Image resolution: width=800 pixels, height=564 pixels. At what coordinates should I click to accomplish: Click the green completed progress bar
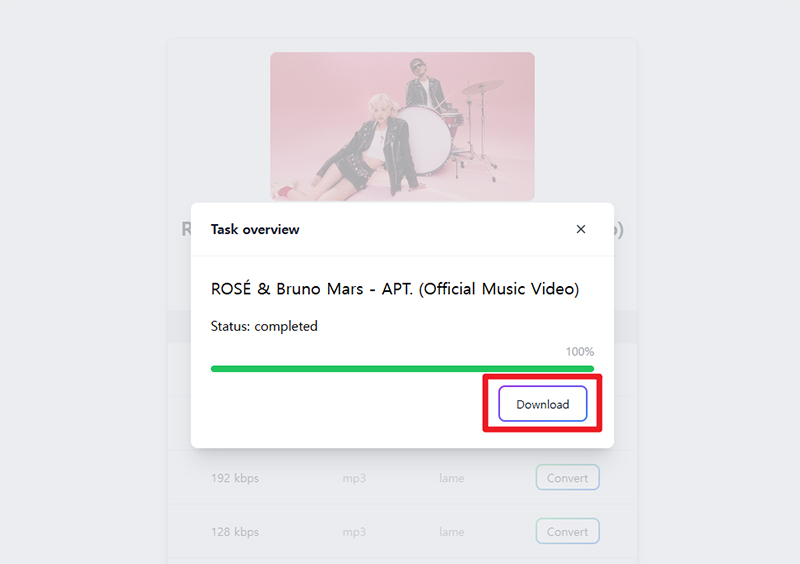click(402, 369)
